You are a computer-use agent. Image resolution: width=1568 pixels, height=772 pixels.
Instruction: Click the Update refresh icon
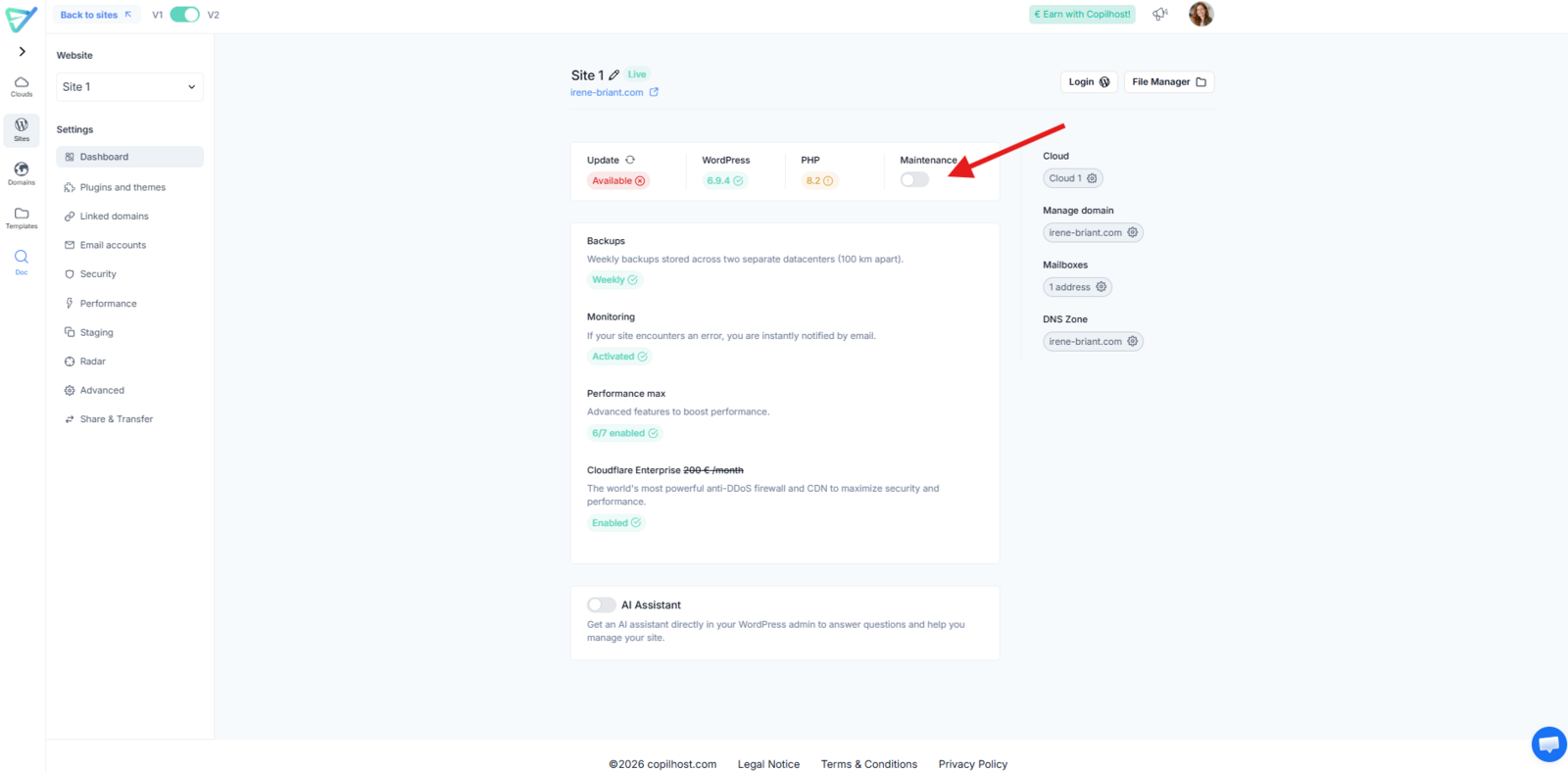[x=630, y=160]
